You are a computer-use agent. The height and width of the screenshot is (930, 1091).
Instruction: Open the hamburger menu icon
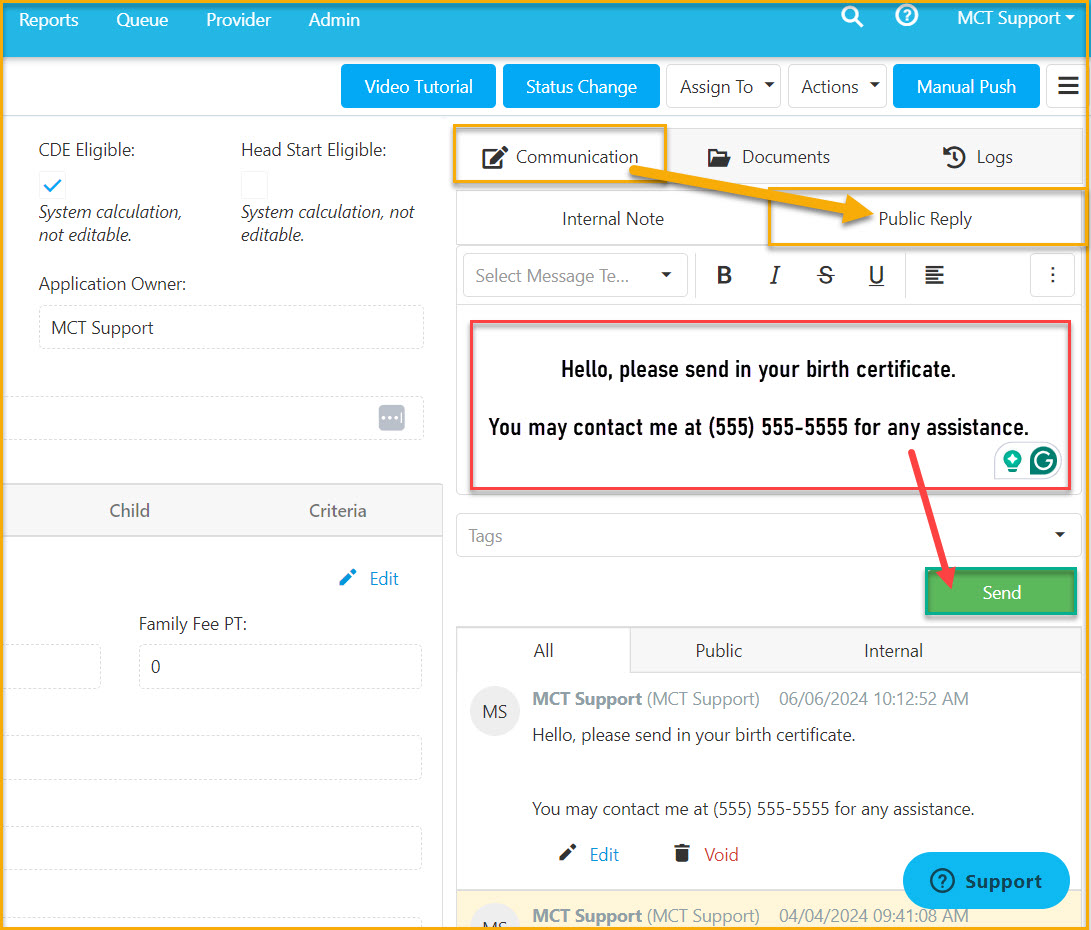[x=1067, y=86]
